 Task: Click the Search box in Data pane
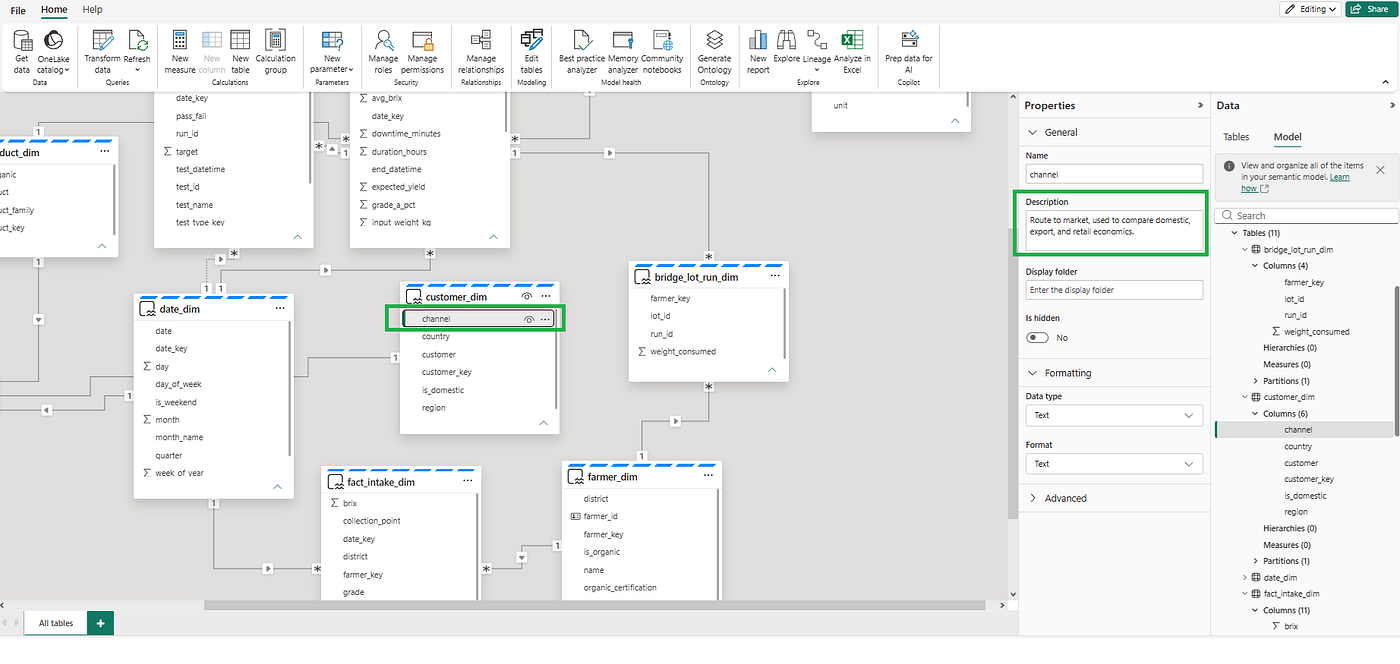click(1306, 216)
